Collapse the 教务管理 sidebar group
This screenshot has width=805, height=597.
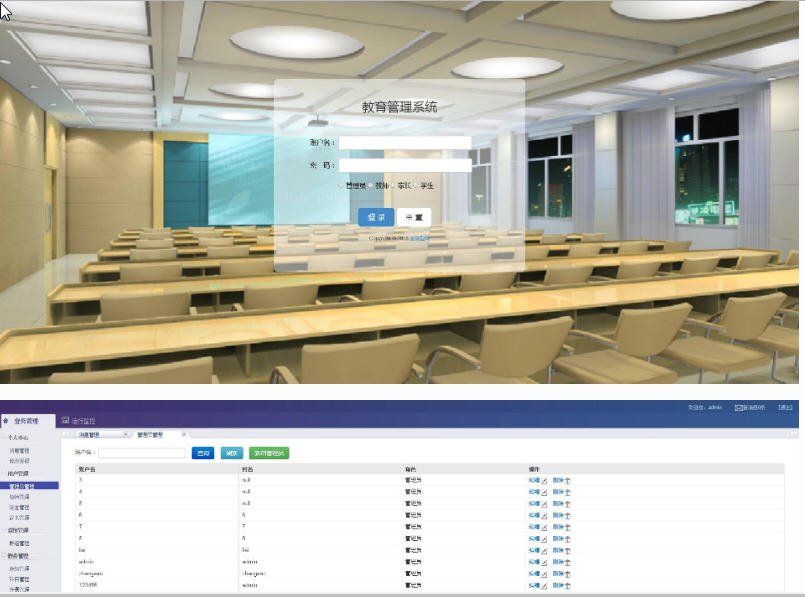[x=4, y=556]
